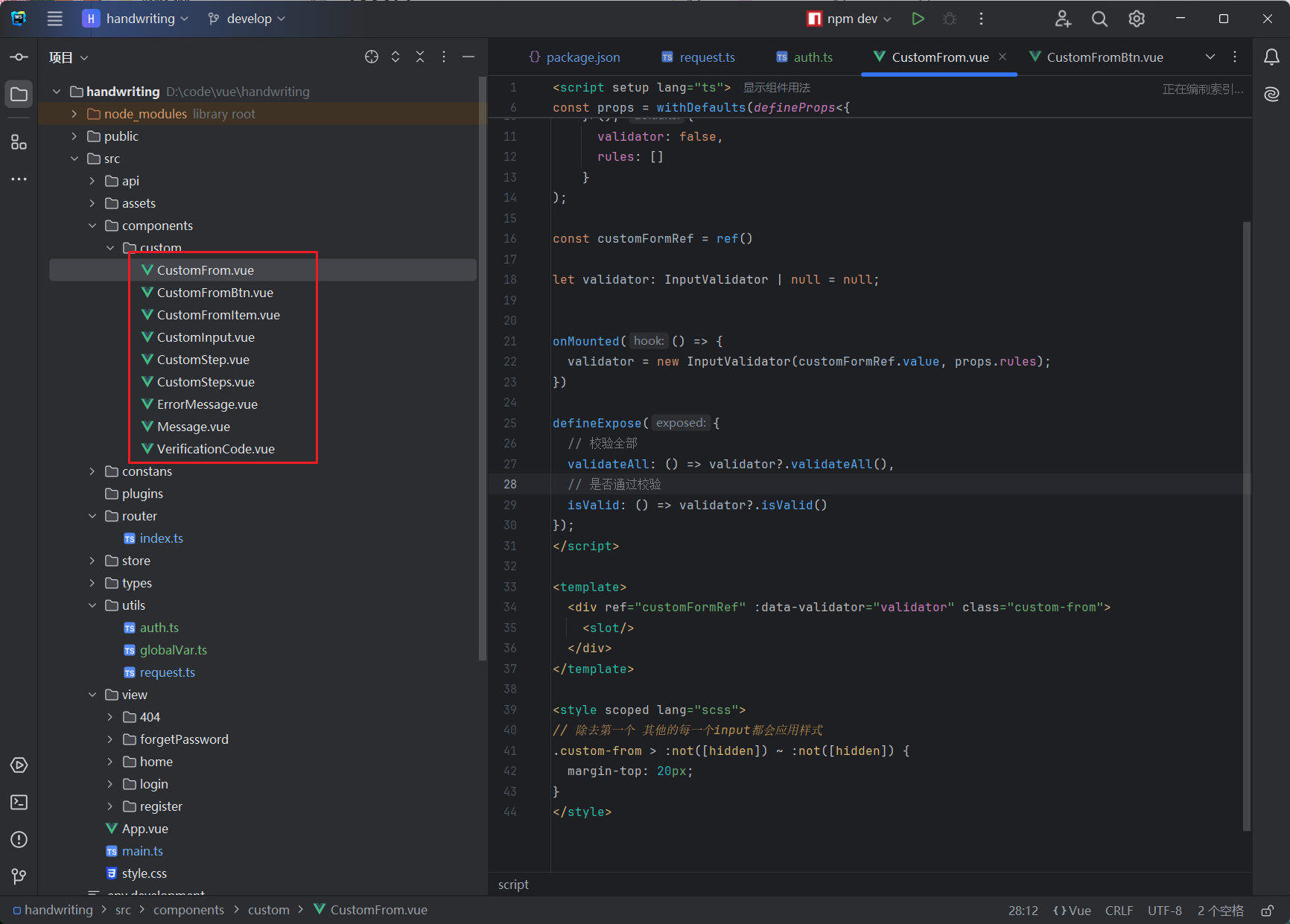Viewport: 1290px width, 924px height.
Task: Click the debug bug icon
Action: 950,19
